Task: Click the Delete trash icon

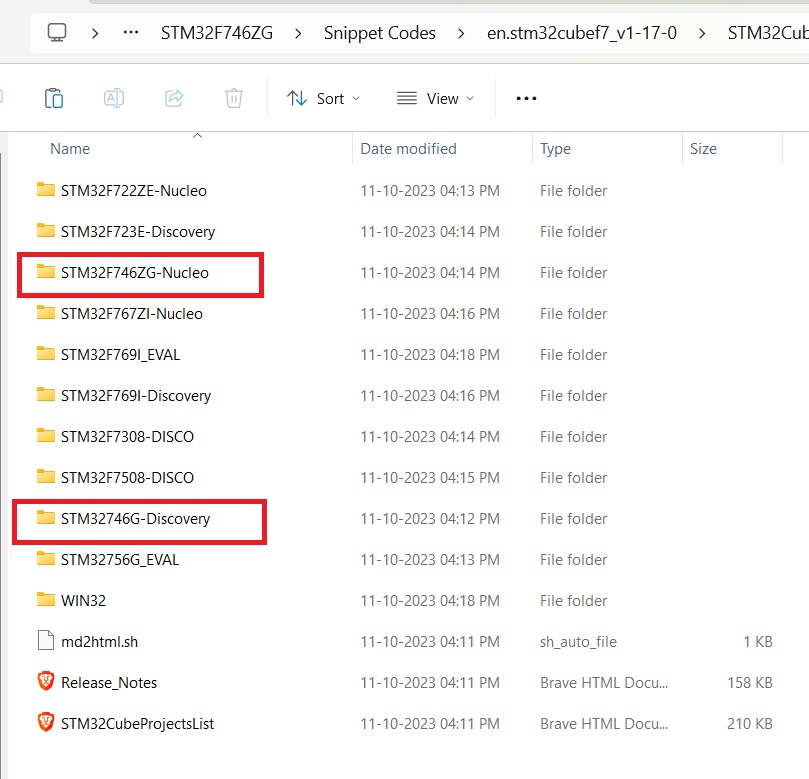Action: (x=233, y=97)
